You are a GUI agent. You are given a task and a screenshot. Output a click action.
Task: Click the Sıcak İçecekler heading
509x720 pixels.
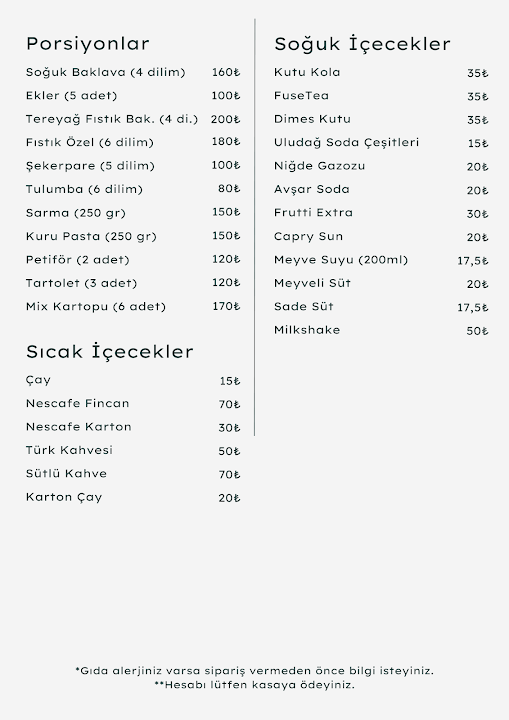[x=109, y=352]
